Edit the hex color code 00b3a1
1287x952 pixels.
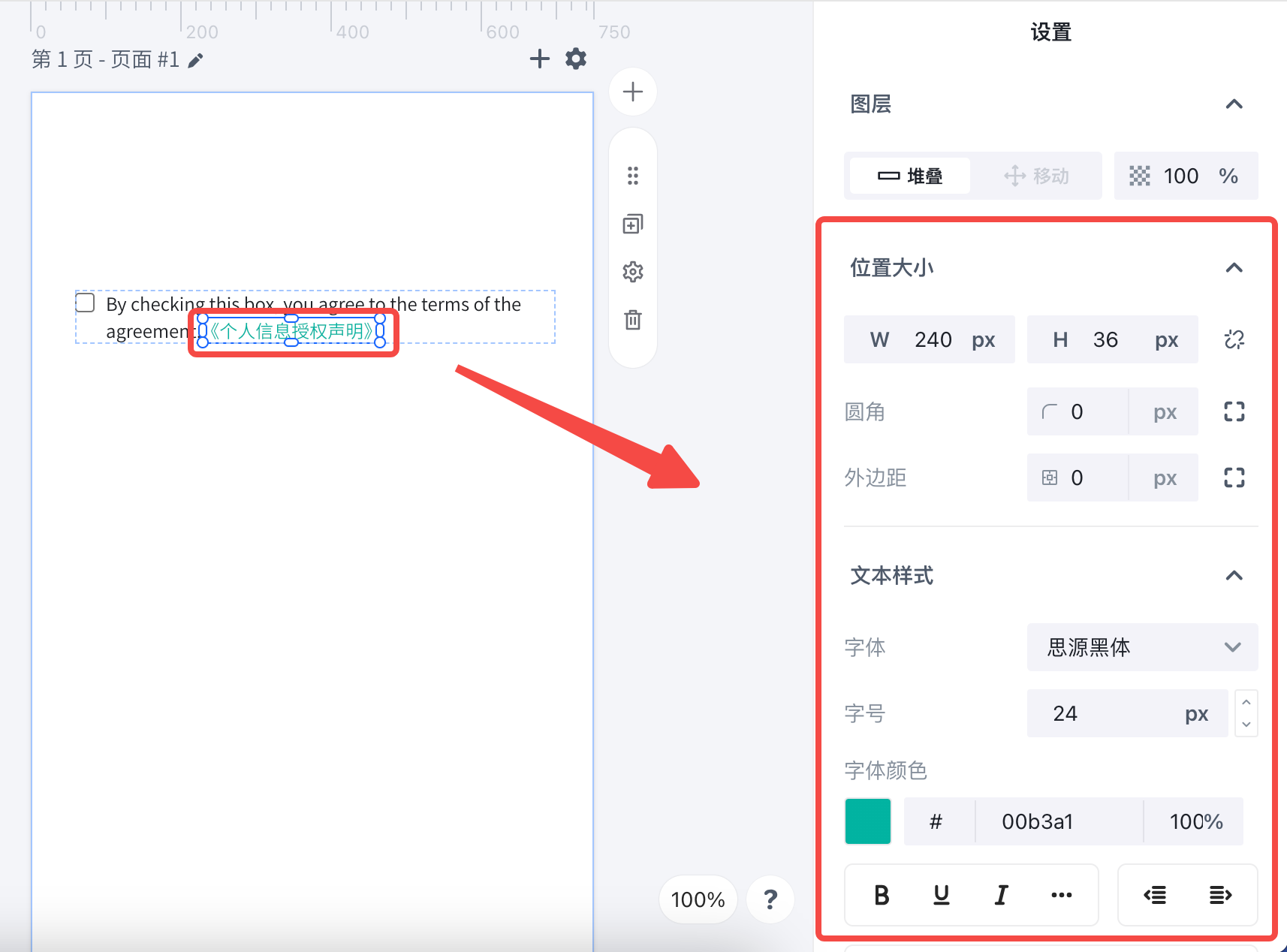(x=1059, y=821)
